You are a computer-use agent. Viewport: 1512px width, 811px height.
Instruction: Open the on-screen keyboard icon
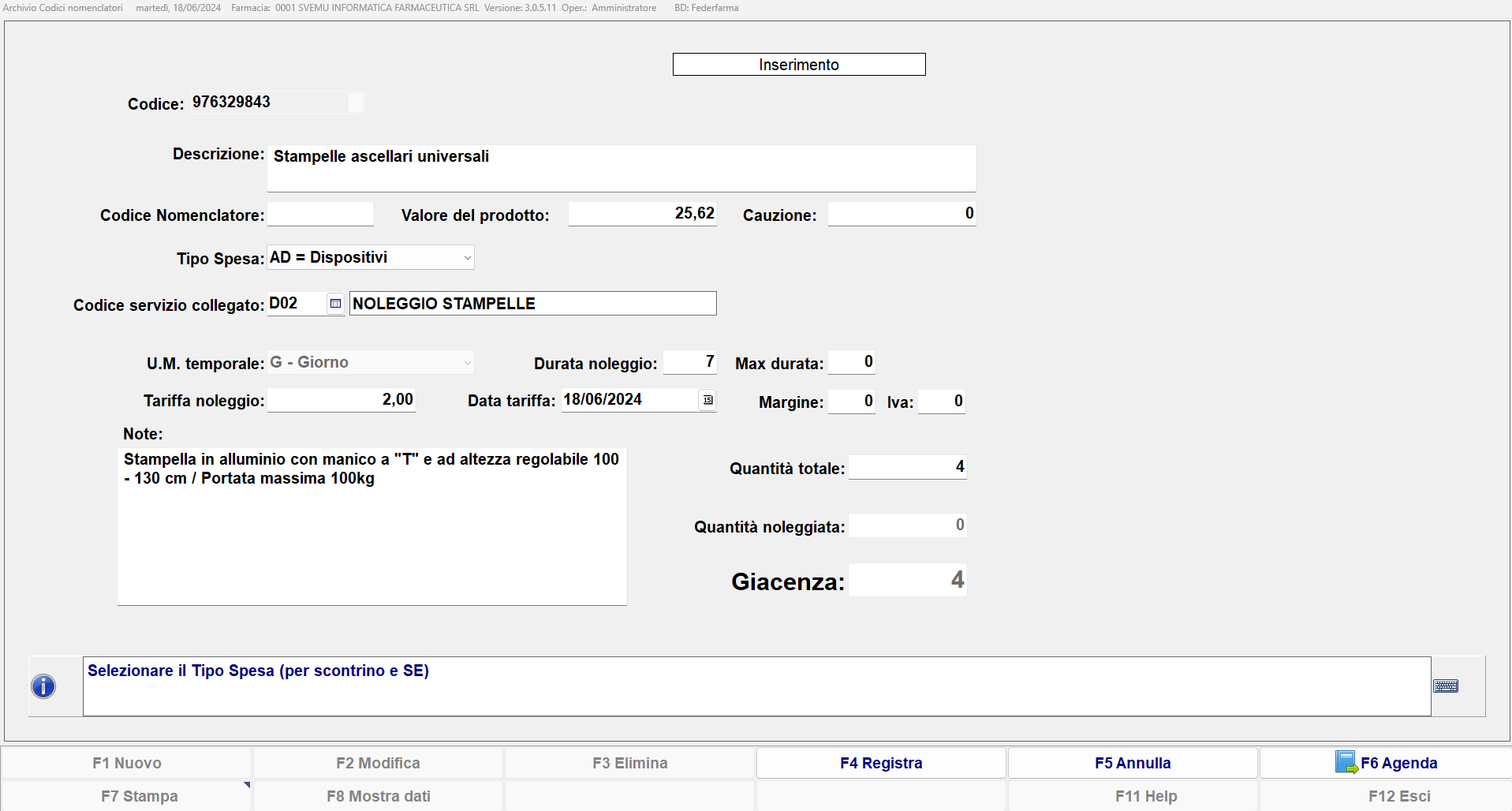1445,686
